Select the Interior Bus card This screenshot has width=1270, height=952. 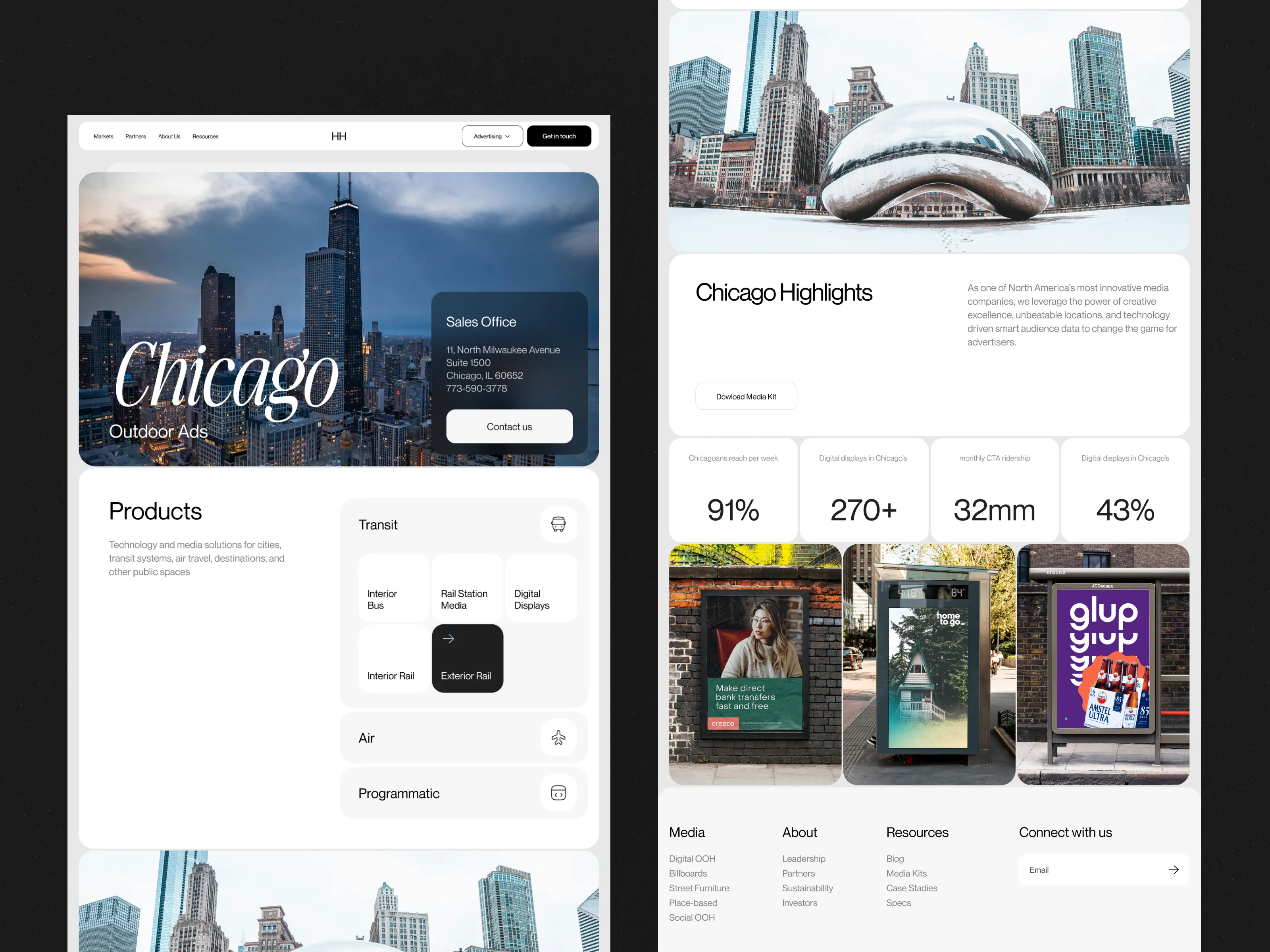394,588
